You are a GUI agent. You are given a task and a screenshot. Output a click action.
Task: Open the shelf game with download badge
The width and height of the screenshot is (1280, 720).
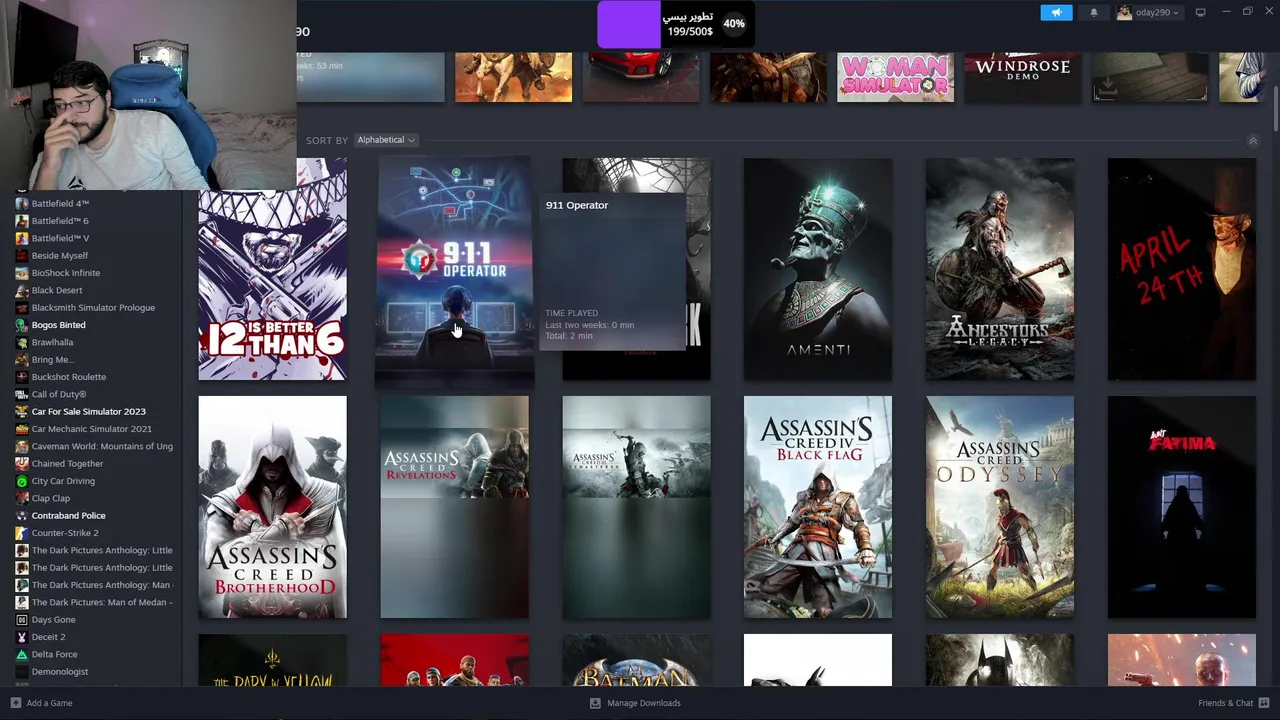(x=1149, y=77)
